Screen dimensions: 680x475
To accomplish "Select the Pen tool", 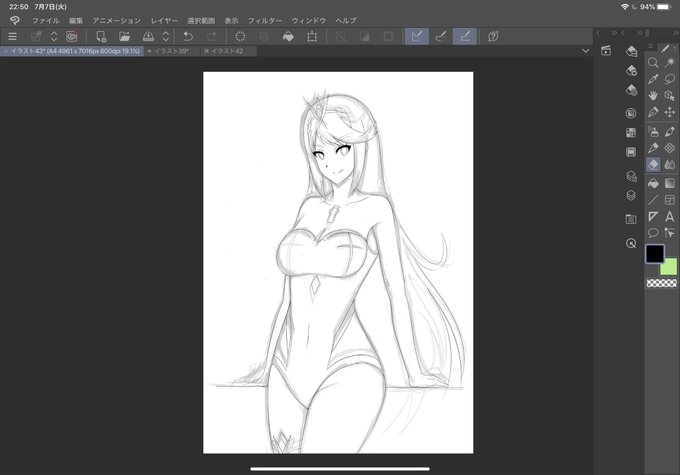I will [653, 112].
